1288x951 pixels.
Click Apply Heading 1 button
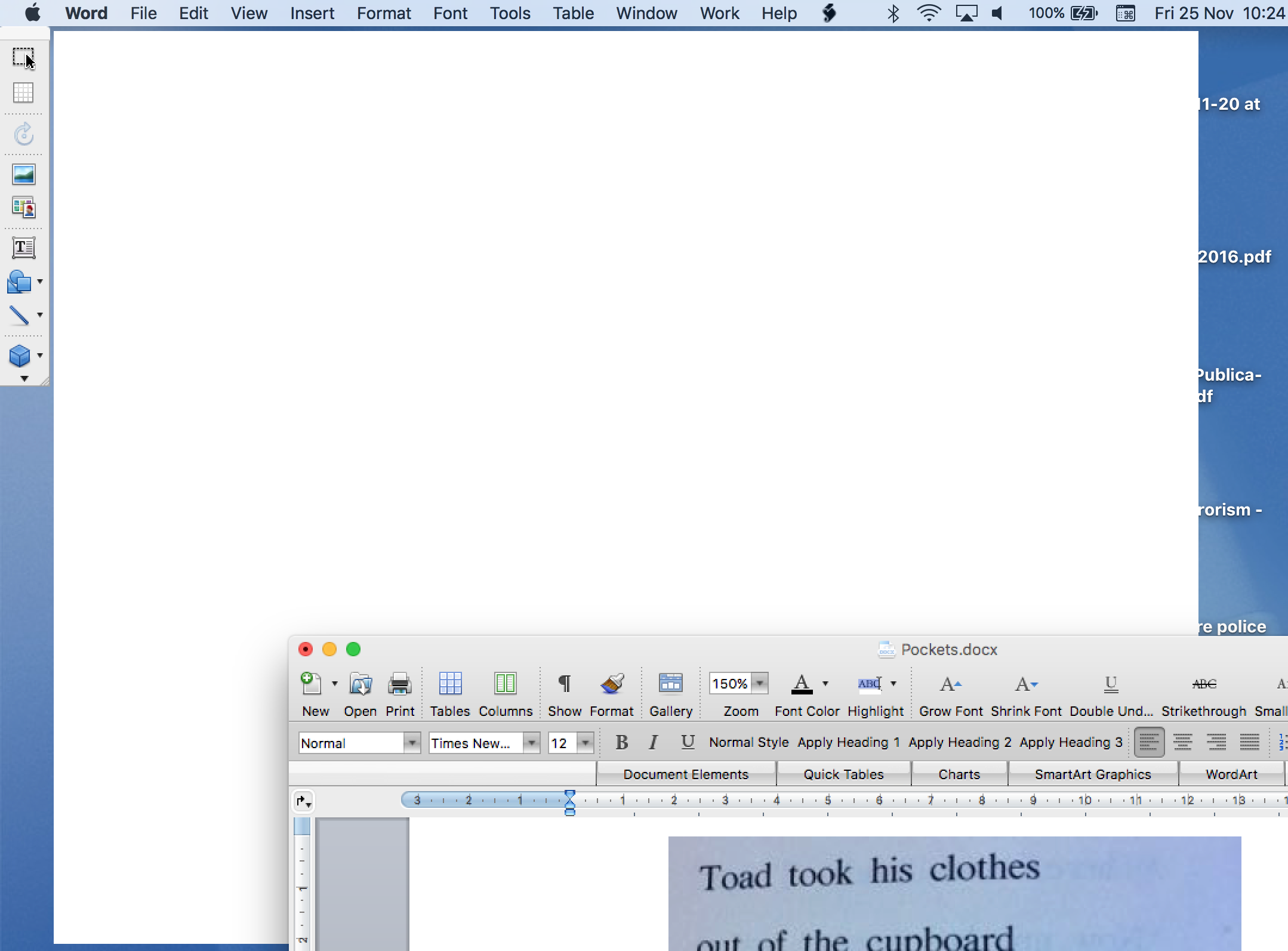tap(848, 742)
